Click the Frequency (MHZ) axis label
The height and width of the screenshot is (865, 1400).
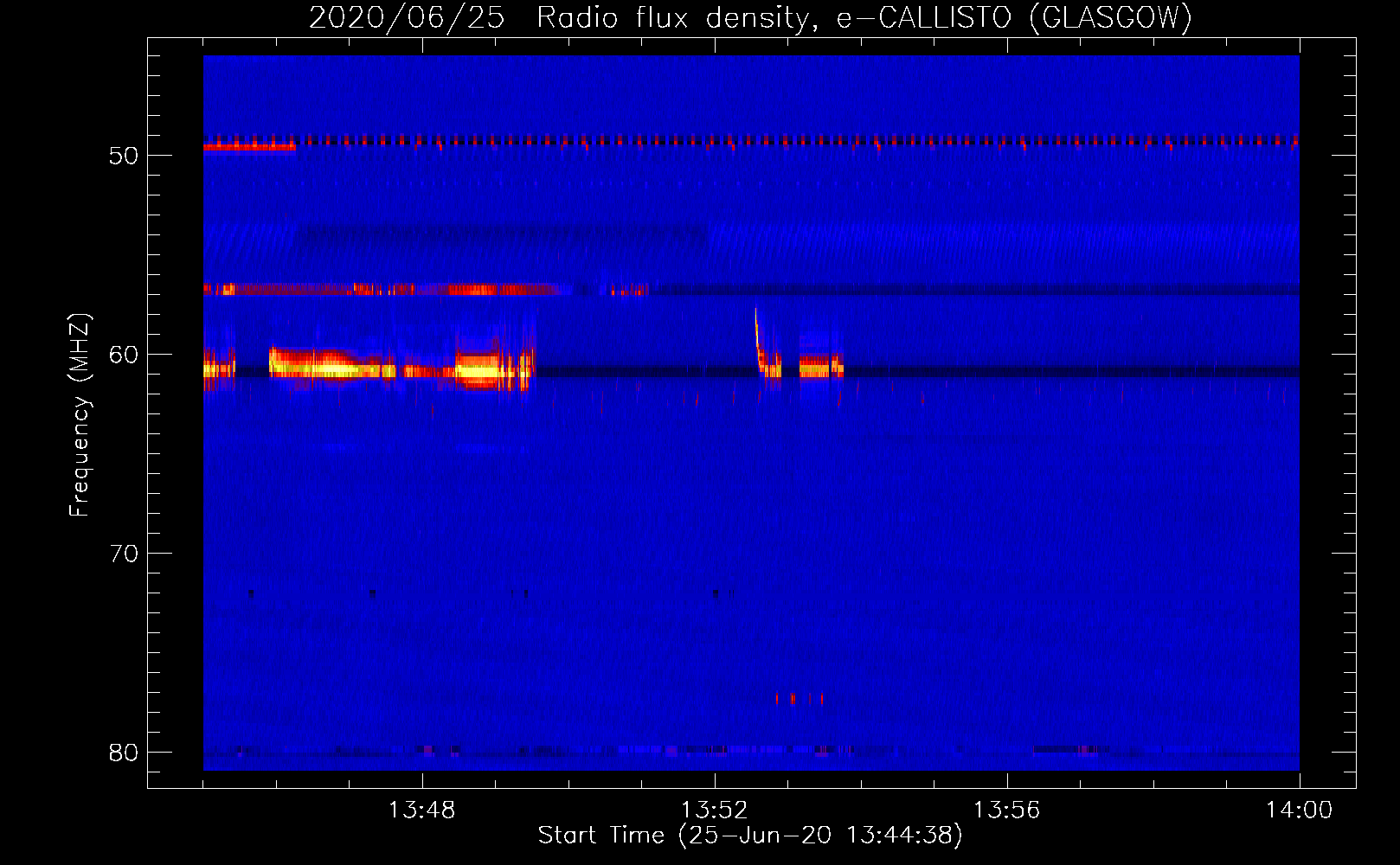pyautogui.click(x=79, y=415)
